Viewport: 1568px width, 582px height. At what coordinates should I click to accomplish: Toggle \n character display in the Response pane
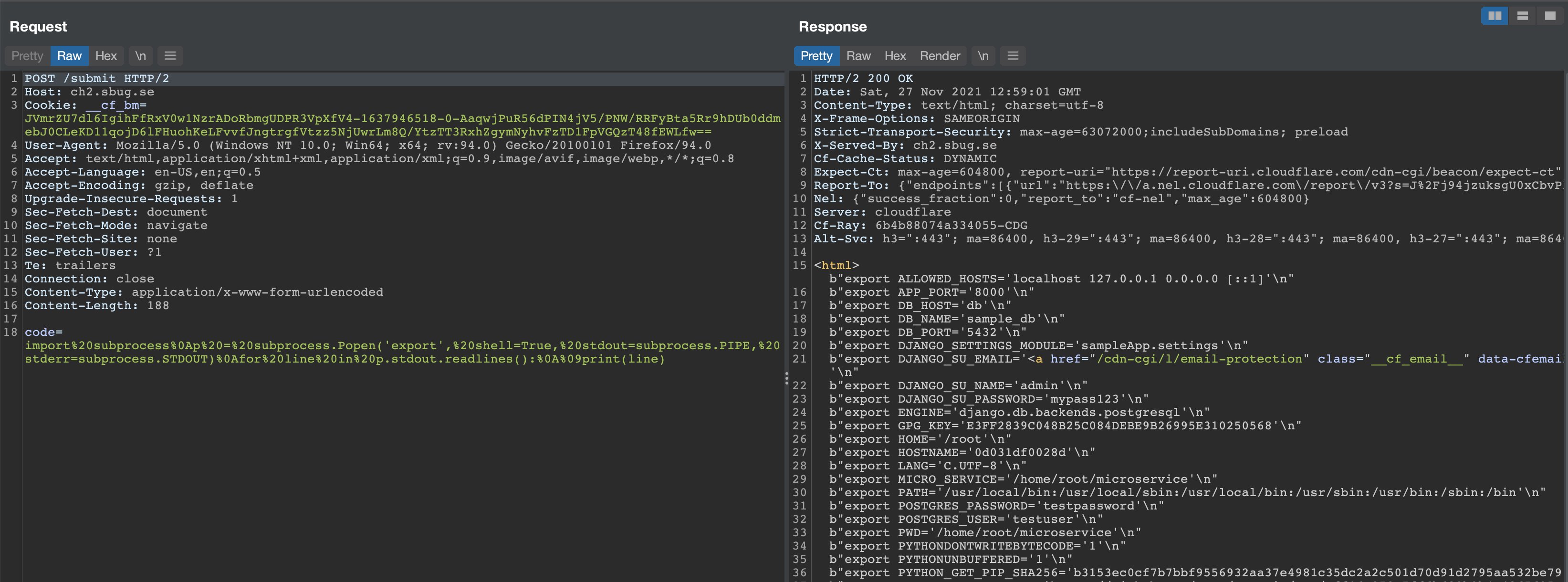(x=983, y=55)
